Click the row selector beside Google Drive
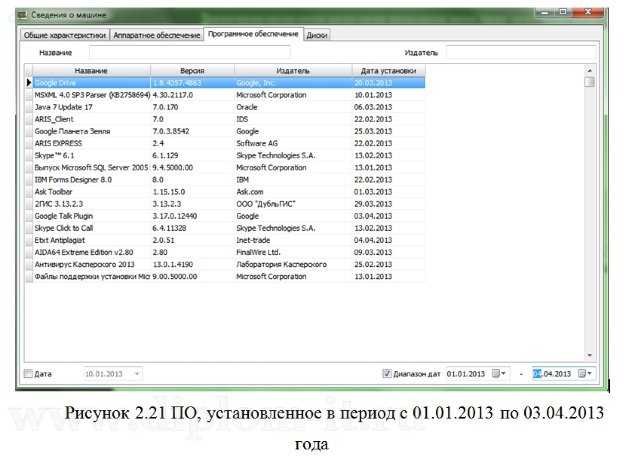 coord(28,83)
